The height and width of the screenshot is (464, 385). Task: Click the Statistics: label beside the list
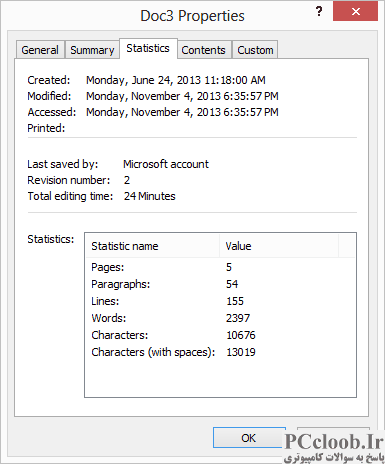click(x=51, y=239)
